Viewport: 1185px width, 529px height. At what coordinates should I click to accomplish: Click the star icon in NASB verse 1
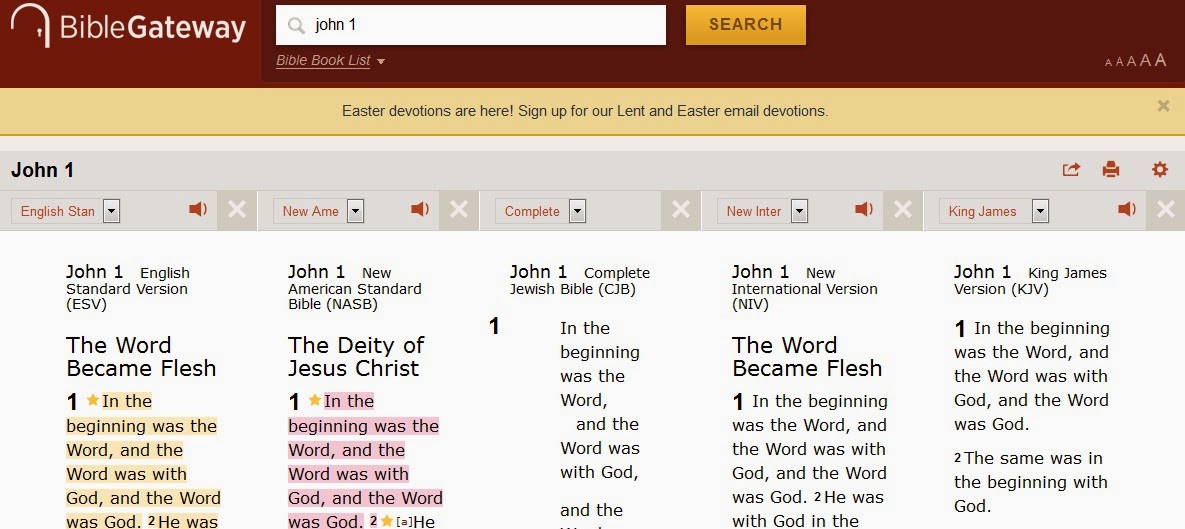314,400
